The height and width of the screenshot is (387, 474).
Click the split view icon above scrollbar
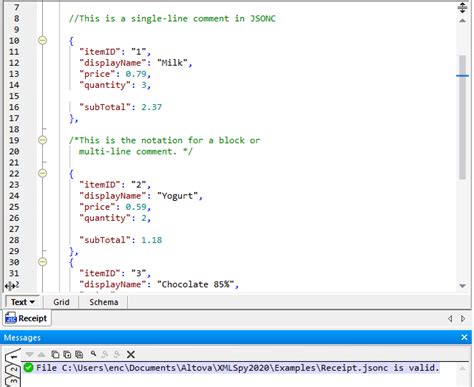point(462,7)
